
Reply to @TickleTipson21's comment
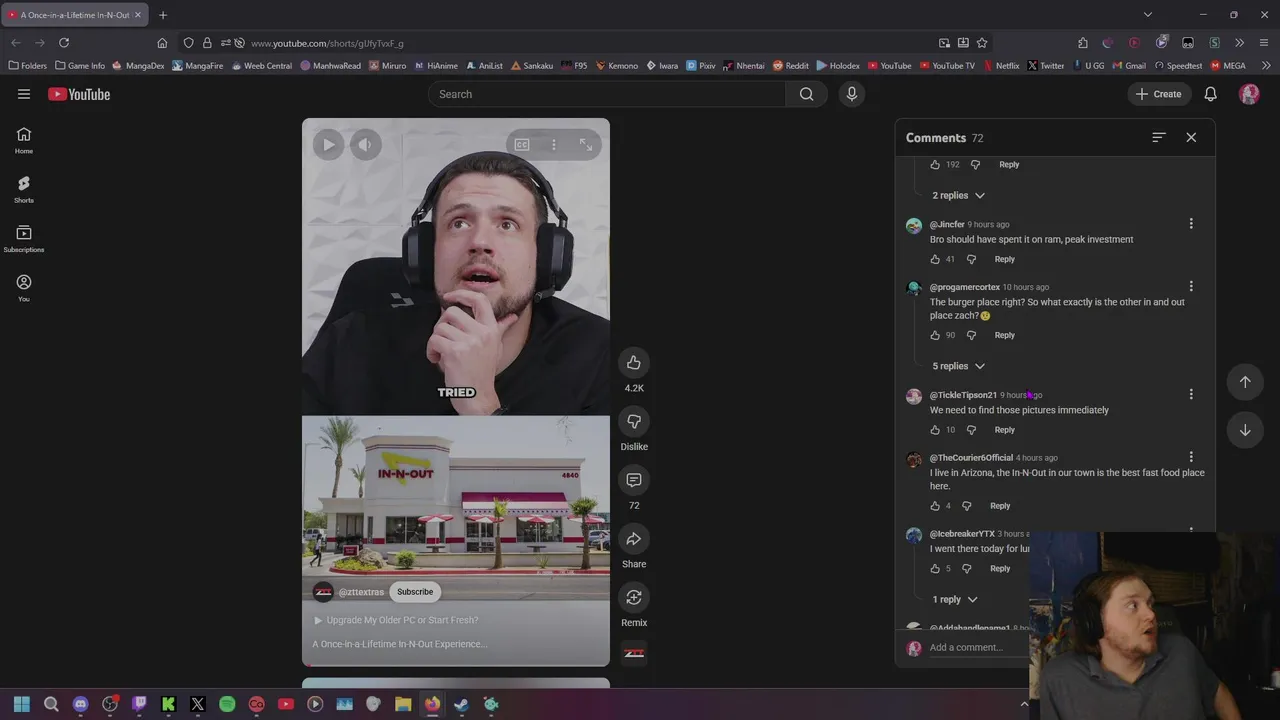coord(1004,430)
